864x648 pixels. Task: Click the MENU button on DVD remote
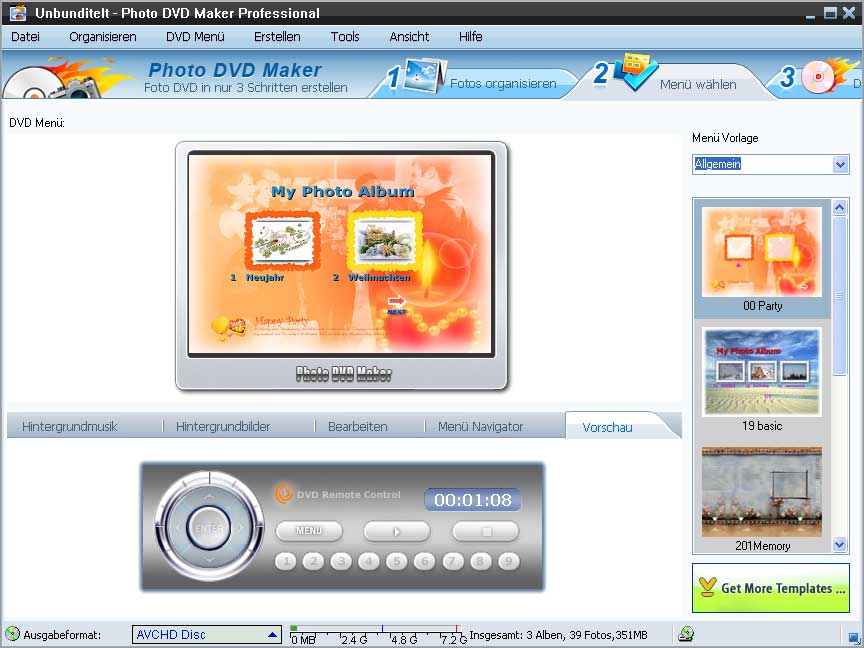(x=309, y=531)
